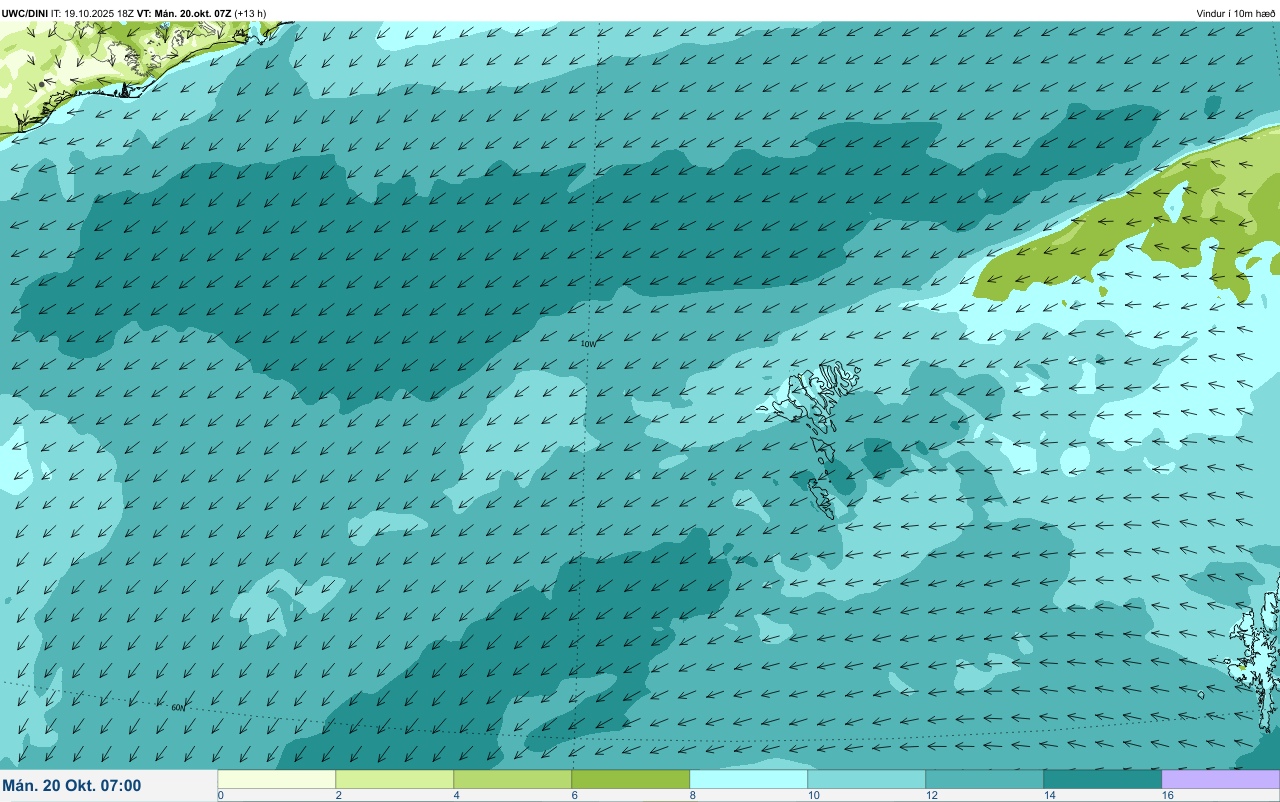
Task: Click the '(+13 h)' forecast offset text
Action: click(x=250, y=13)
